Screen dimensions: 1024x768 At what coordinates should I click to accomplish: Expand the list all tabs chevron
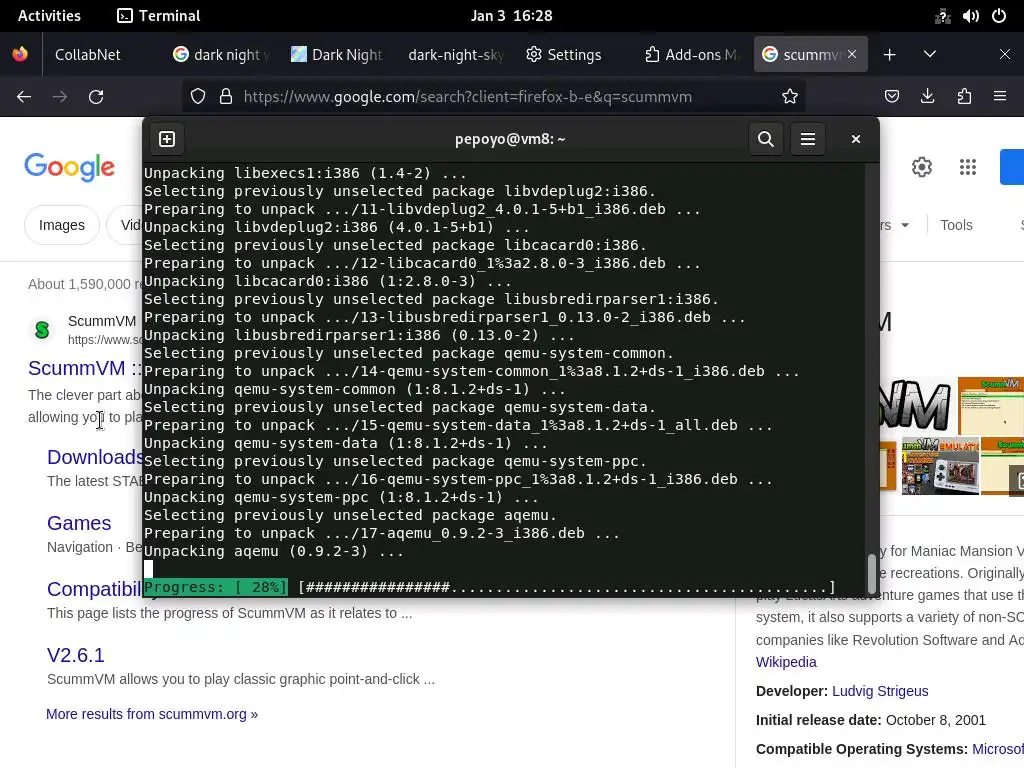(930, 55)
